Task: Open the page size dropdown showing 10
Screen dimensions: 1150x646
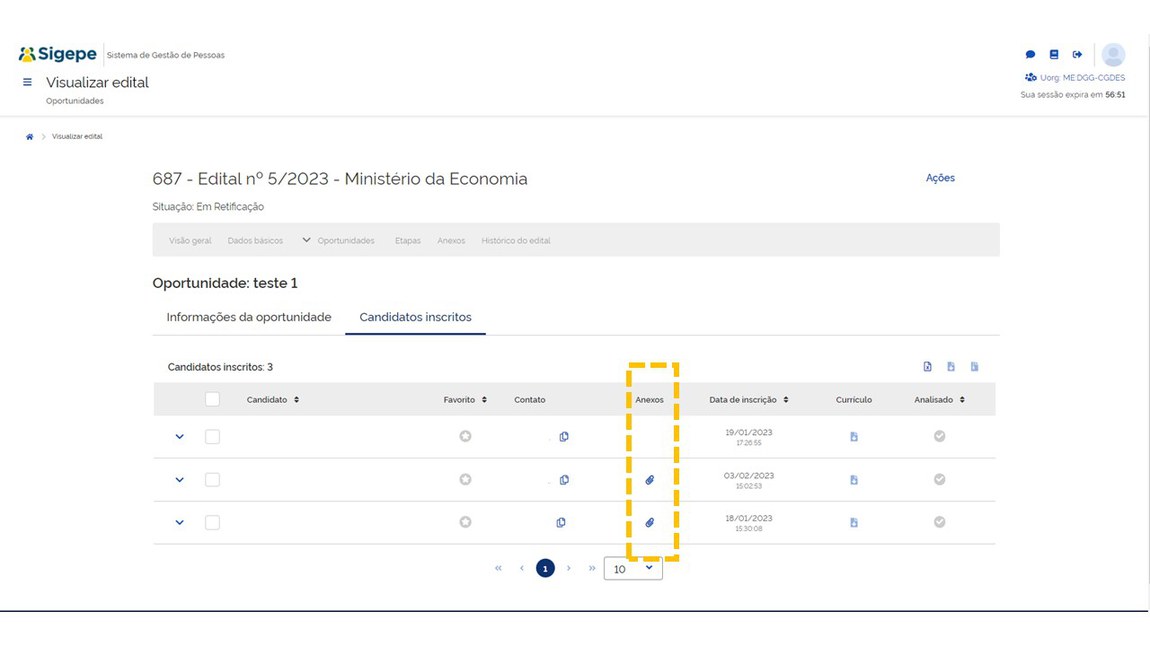Action: point(633,569)
